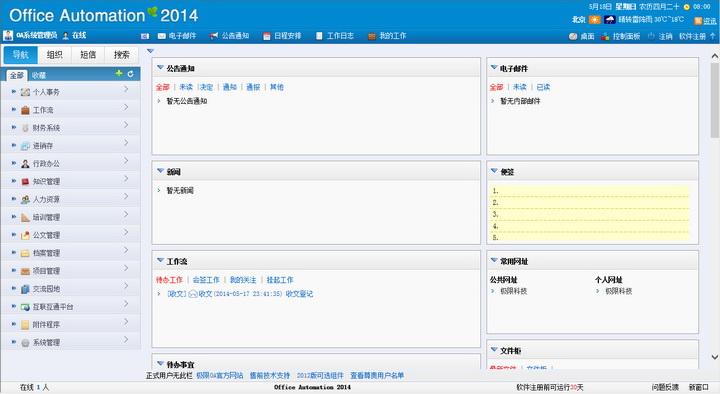Collapse the 常用网址 panel with its triangle
The width and height of the screenshot is (720, 394).
(494, 260)
